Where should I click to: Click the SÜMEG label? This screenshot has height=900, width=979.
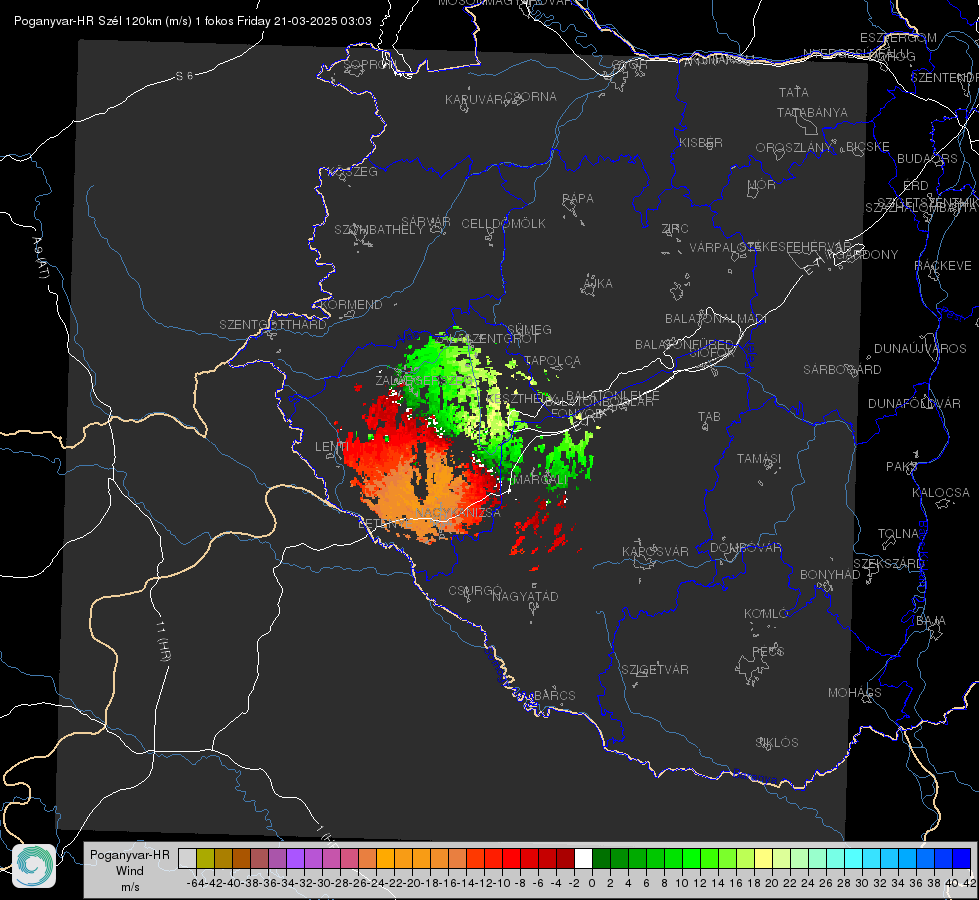(529, 329)
